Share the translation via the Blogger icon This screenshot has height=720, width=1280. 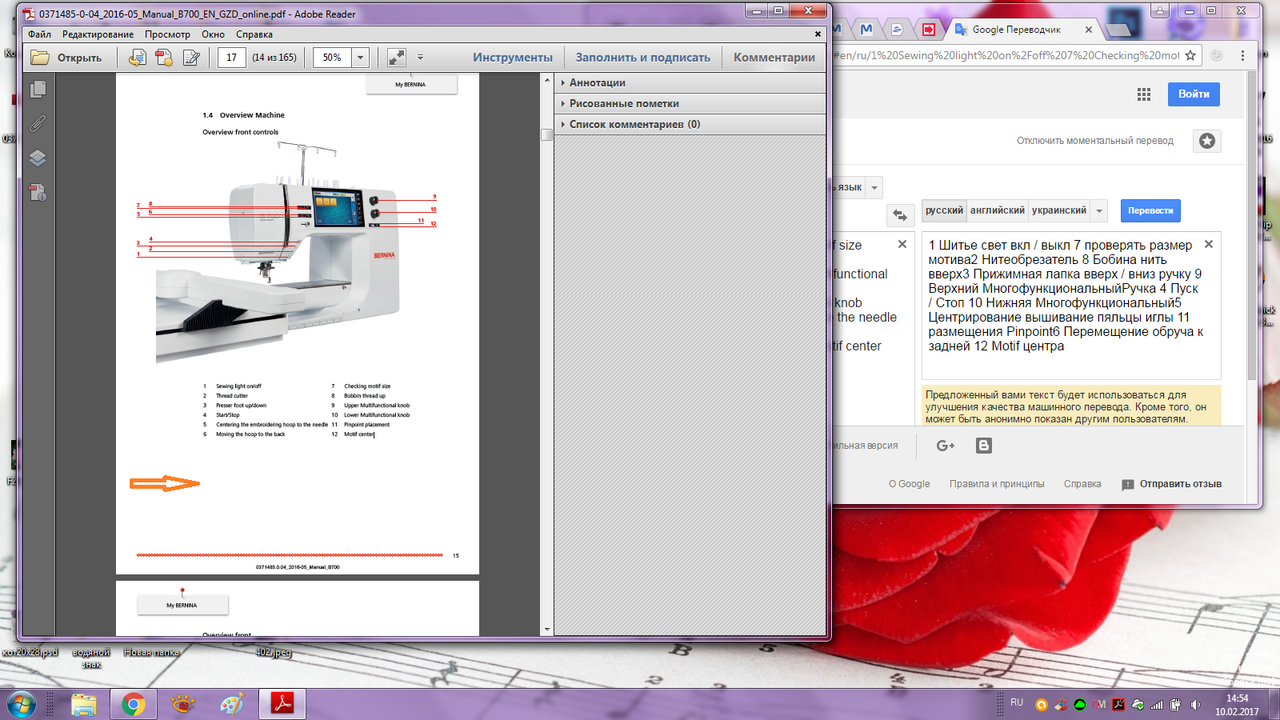984,446
